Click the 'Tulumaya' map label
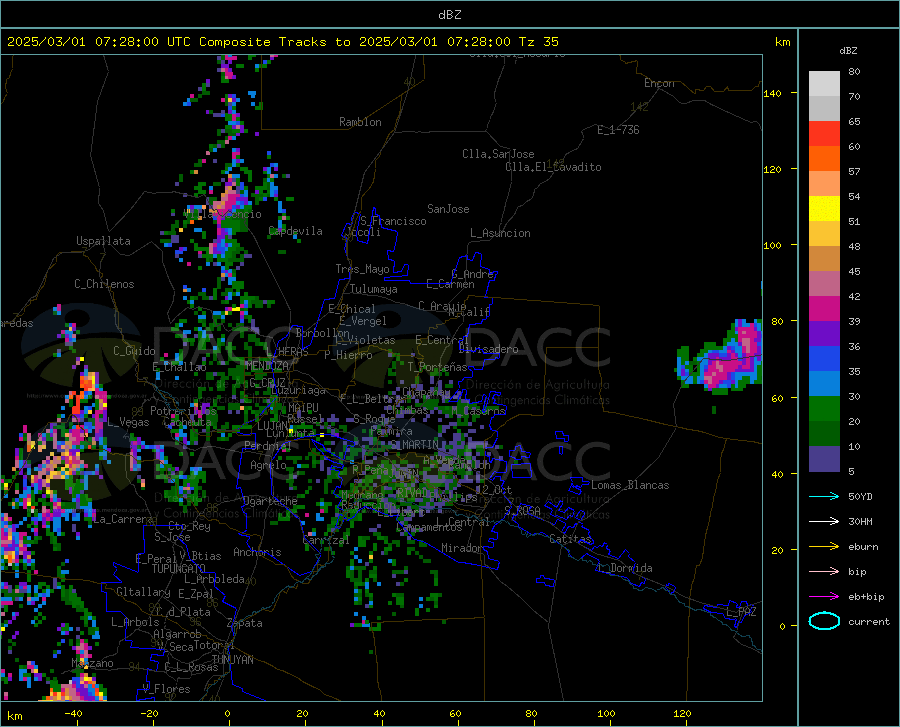Screen dimensions: 900x727 coord(373,289)
